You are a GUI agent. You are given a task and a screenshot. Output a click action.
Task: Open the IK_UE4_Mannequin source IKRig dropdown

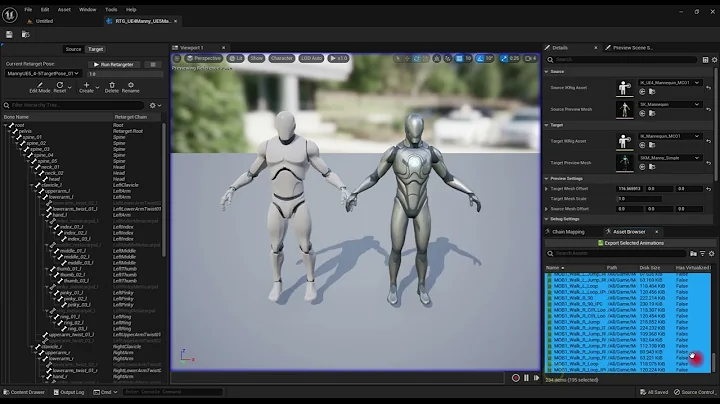click(x=669, y=83)
